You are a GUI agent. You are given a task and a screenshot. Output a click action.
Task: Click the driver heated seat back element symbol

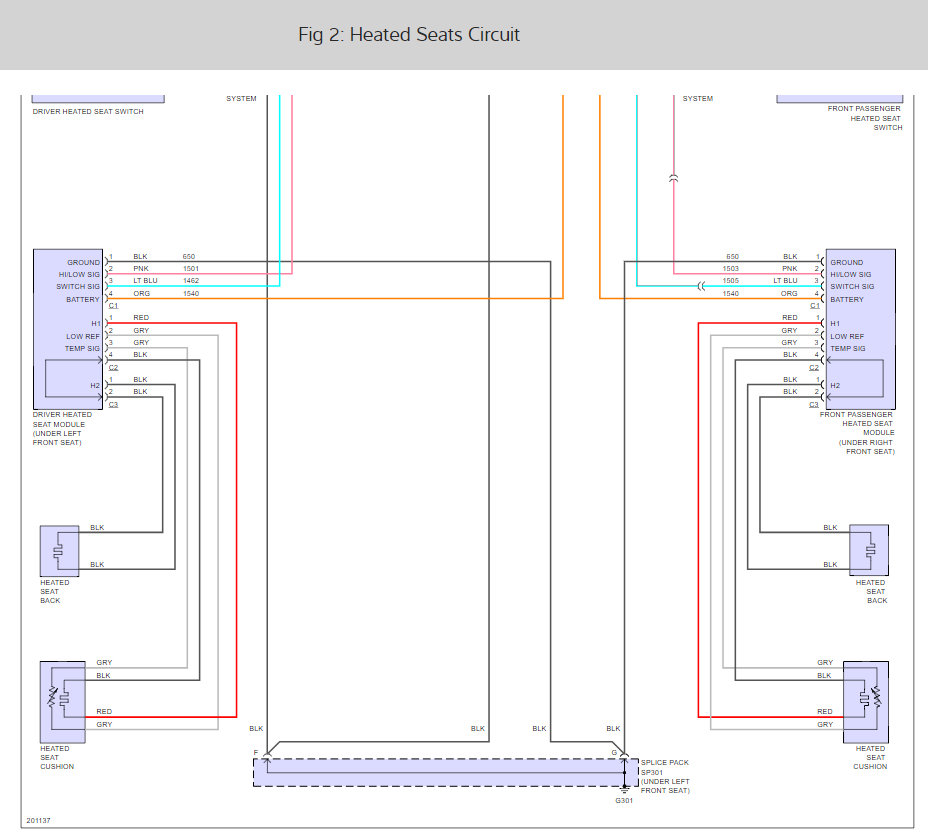[58, 546]
